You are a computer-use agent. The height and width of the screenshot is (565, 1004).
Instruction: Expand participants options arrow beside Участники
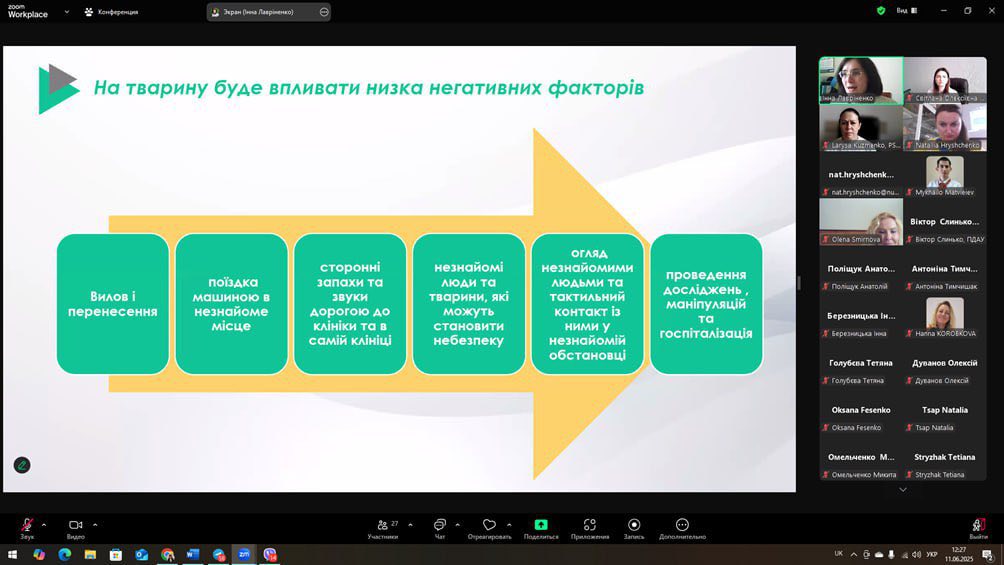point(410,525)
